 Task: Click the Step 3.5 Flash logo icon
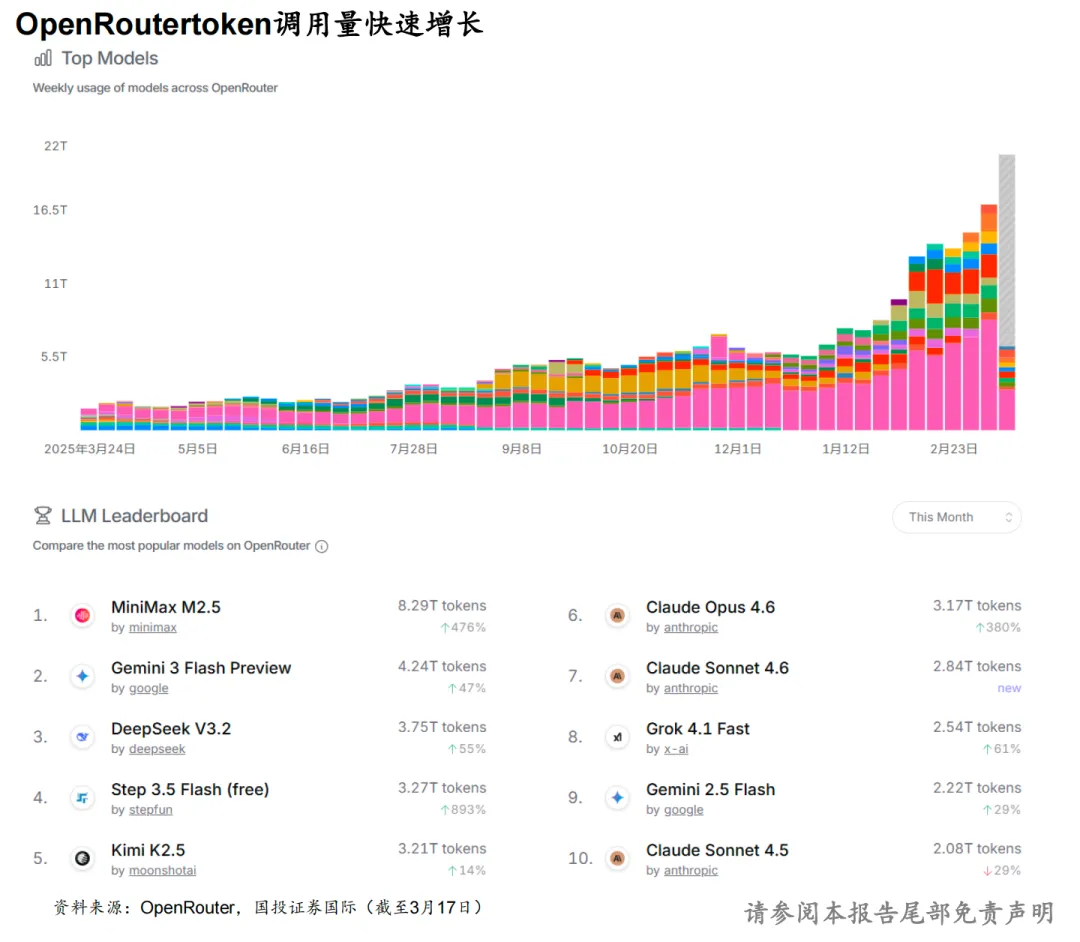click(83, 797)
